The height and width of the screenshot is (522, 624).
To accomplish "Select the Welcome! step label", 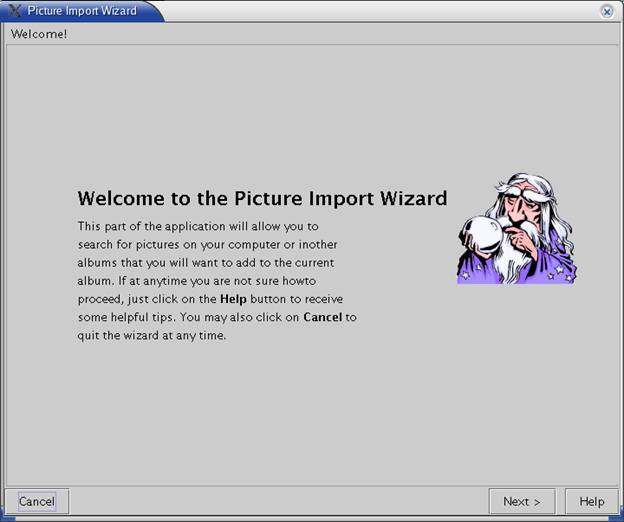I will (39, 34).
